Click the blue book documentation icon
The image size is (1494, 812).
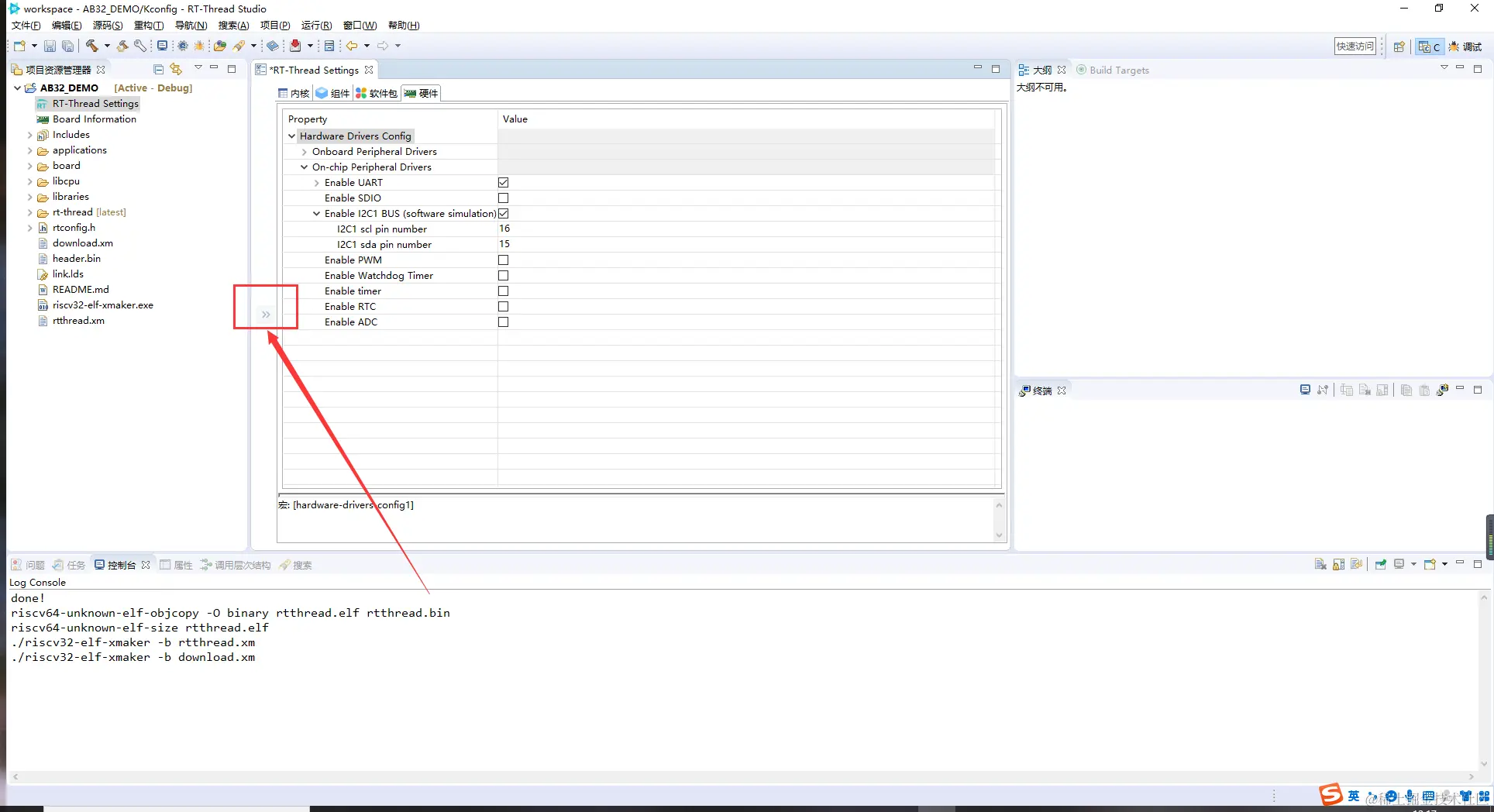pos(273,46)
